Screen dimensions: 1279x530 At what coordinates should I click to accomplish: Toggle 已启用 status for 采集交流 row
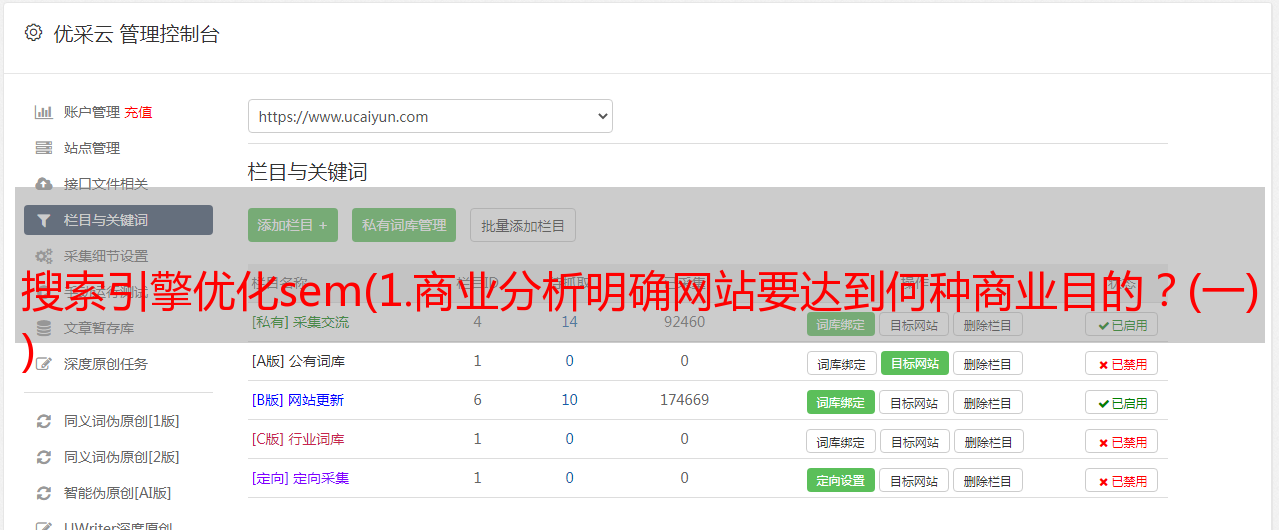click(1121, 324)
